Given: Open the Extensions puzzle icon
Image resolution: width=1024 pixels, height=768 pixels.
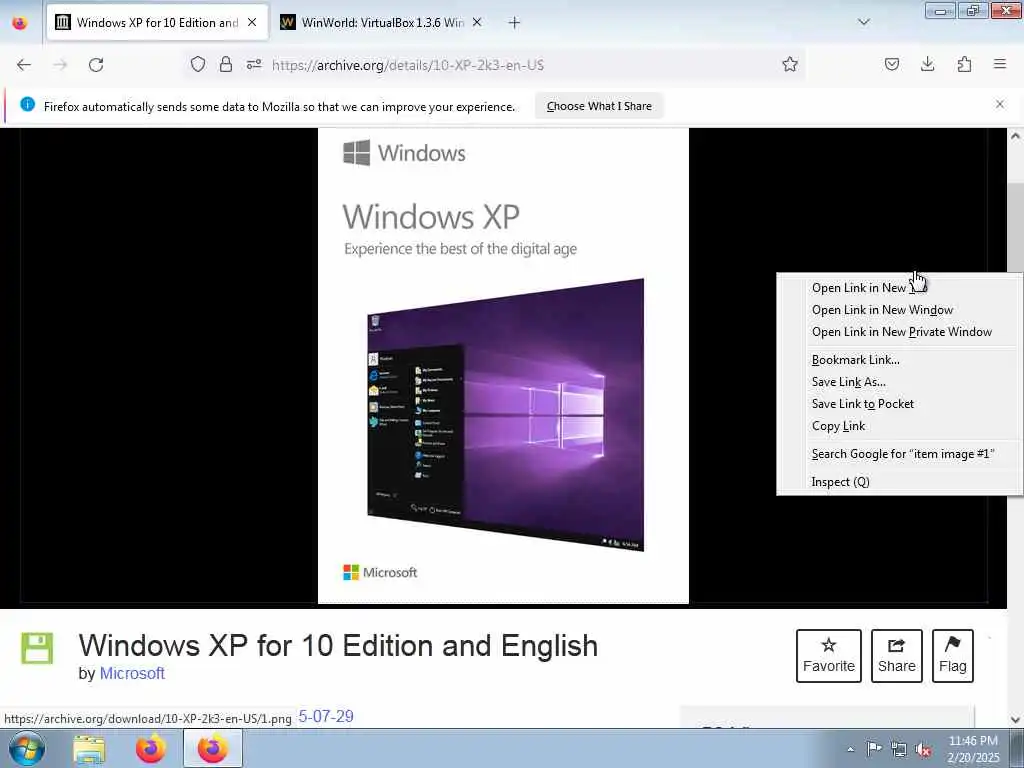Looking at the screenshot, I should pyautogui.click(x=964, y=64).
